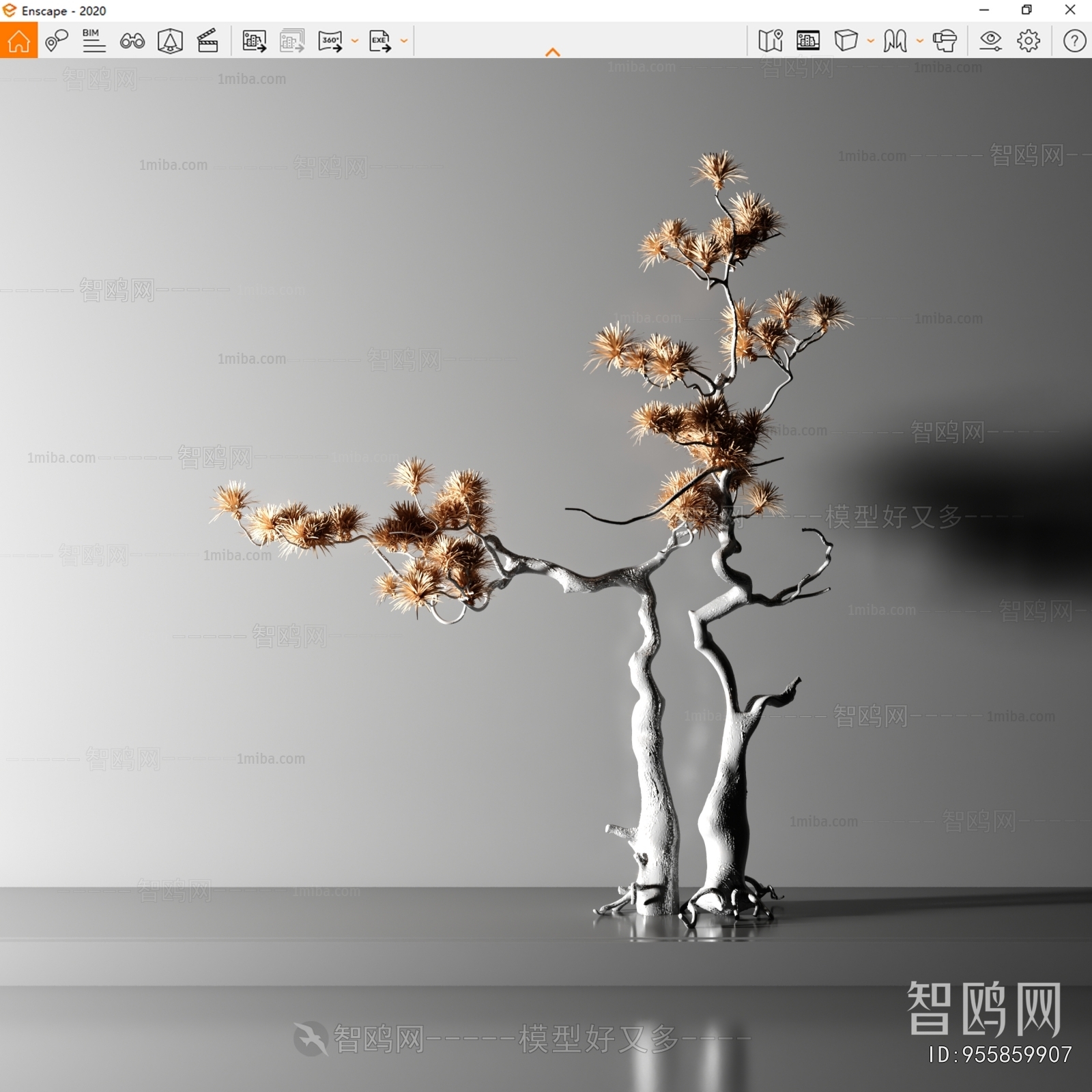Click the binoculars synchronize views icon

pos(132,42)
